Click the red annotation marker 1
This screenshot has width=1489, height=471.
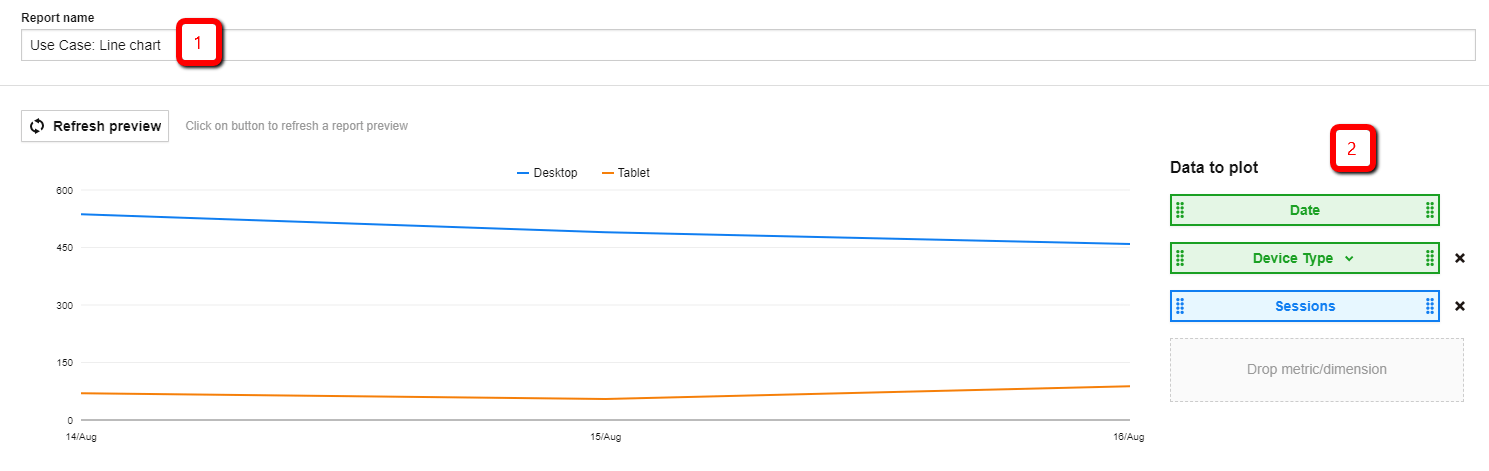coord(198,44)
